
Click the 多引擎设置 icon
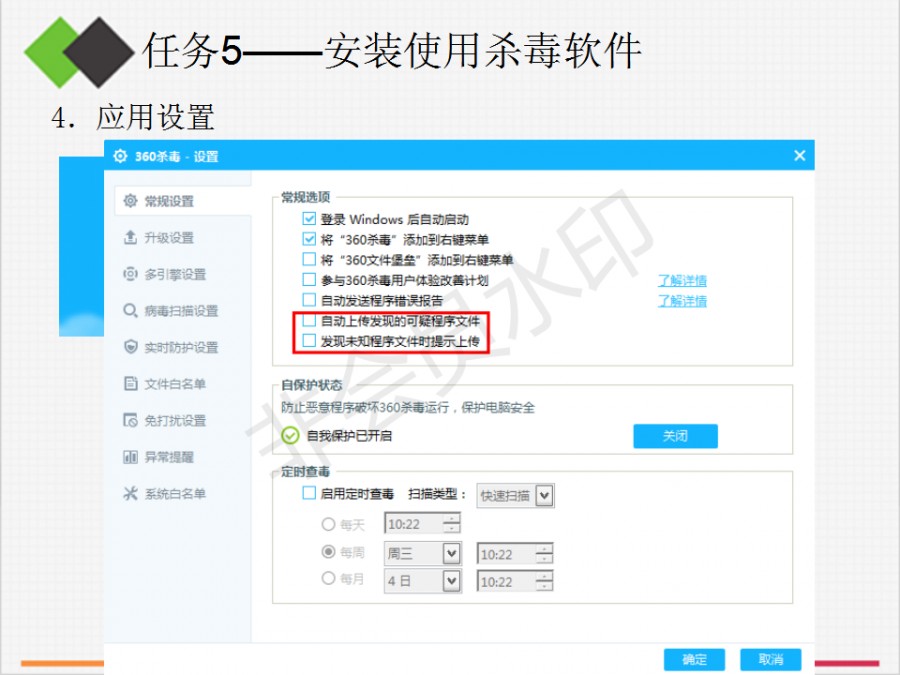click(x=130, y=274)
